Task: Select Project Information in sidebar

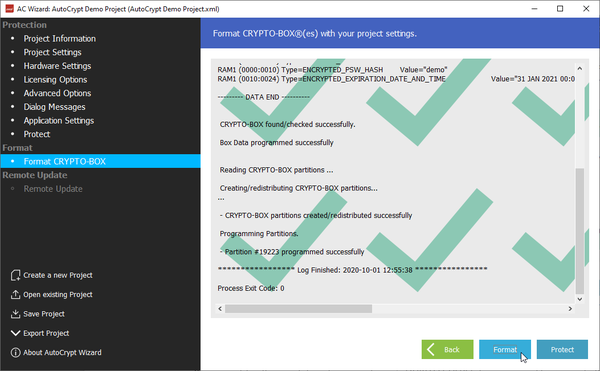Action: pos(60,39)
